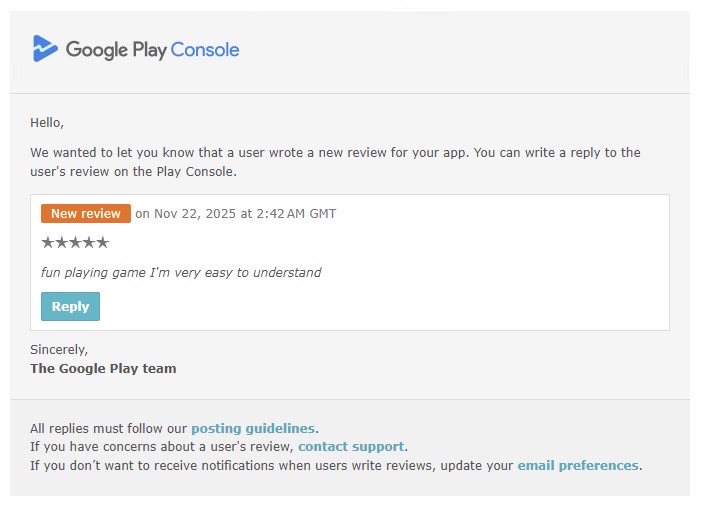Click the orange New review badge
713x513 pixels.
point(85,214)
